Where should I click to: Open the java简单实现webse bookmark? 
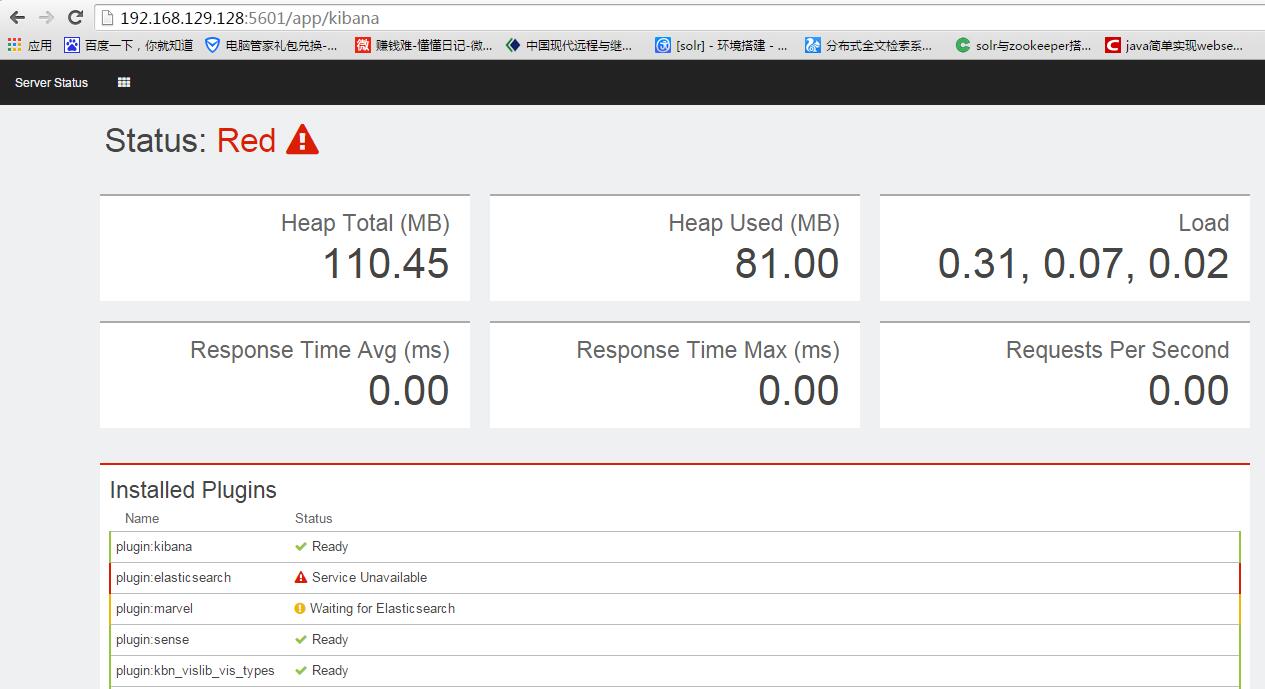[x=1175, y=45]
